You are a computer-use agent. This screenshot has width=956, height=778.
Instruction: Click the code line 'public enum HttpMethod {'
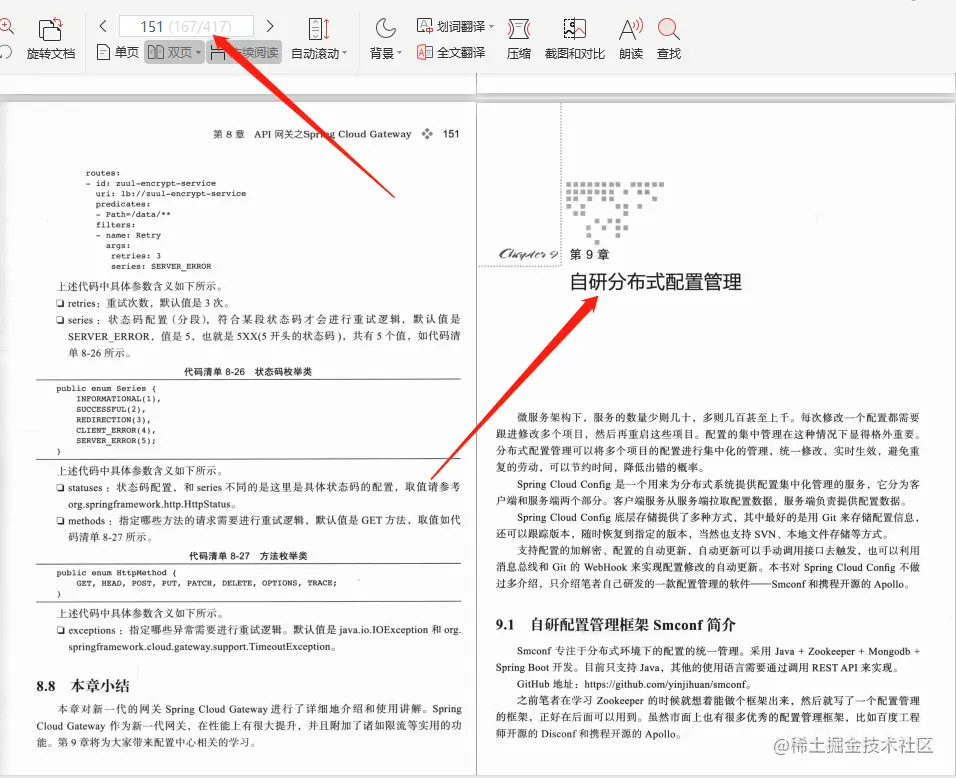tap(116, 573)
